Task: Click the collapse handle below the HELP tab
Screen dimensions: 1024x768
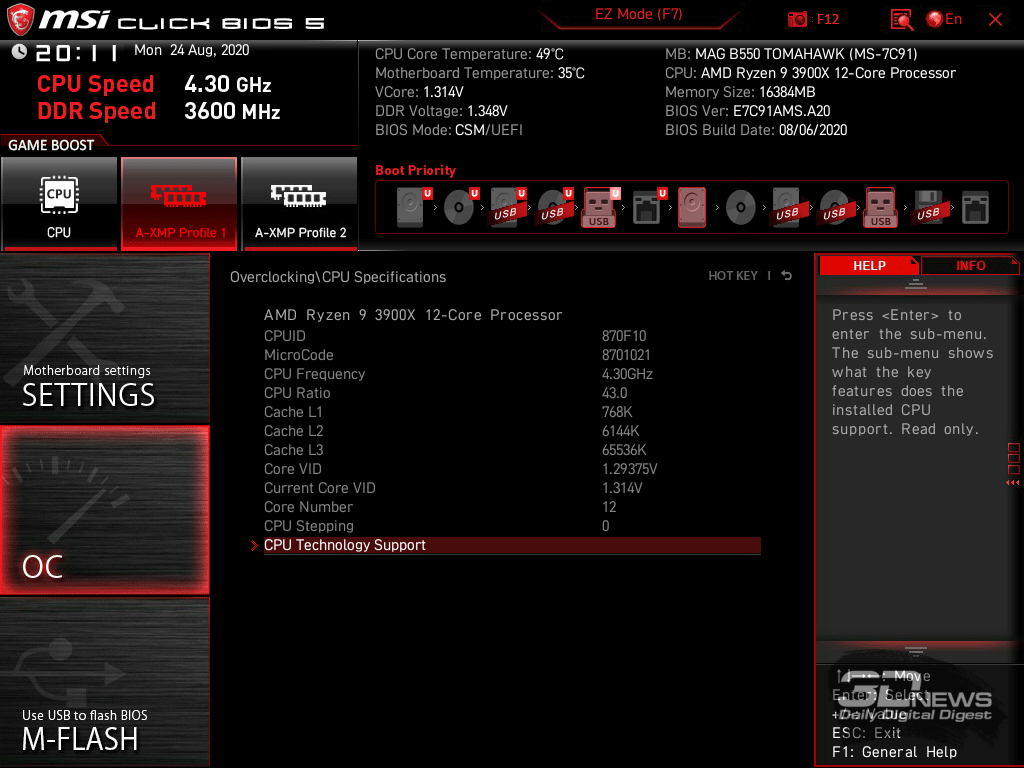Action: tap(916, 283)
